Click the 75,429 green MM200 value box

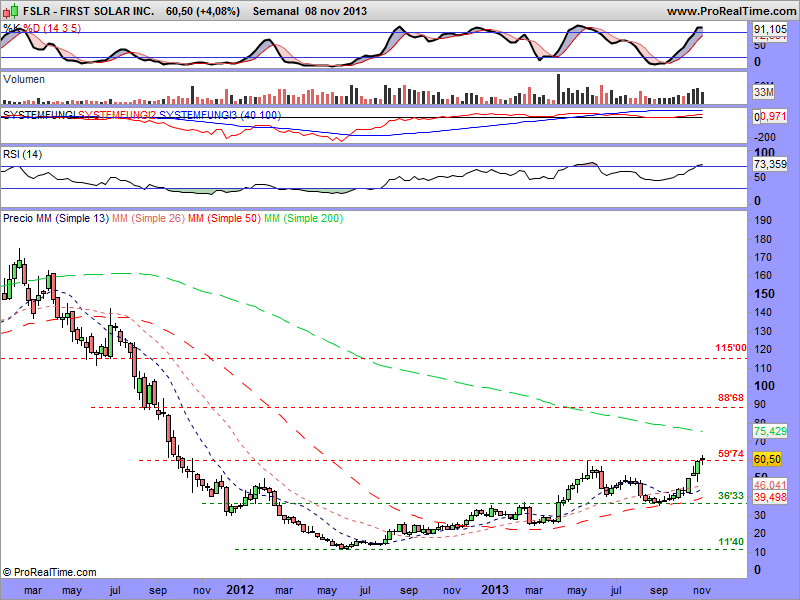pyautogui.click(x=770, y=431)
